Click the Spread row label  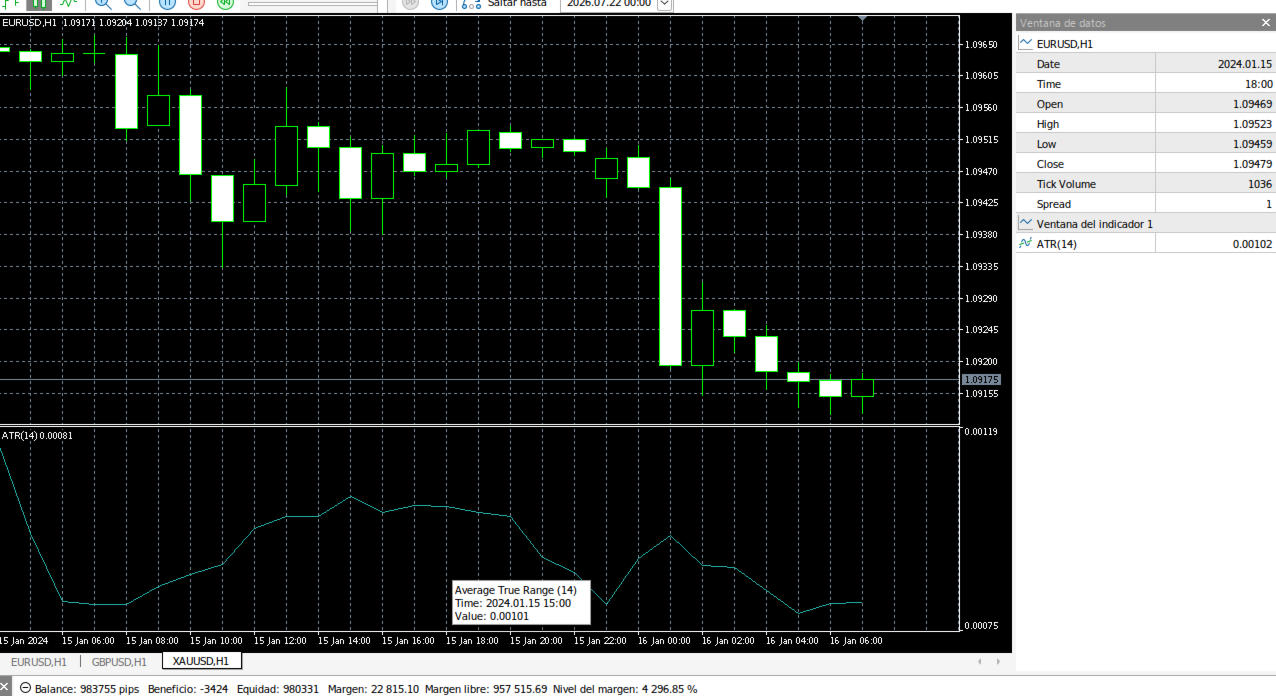coord(1053,204)
